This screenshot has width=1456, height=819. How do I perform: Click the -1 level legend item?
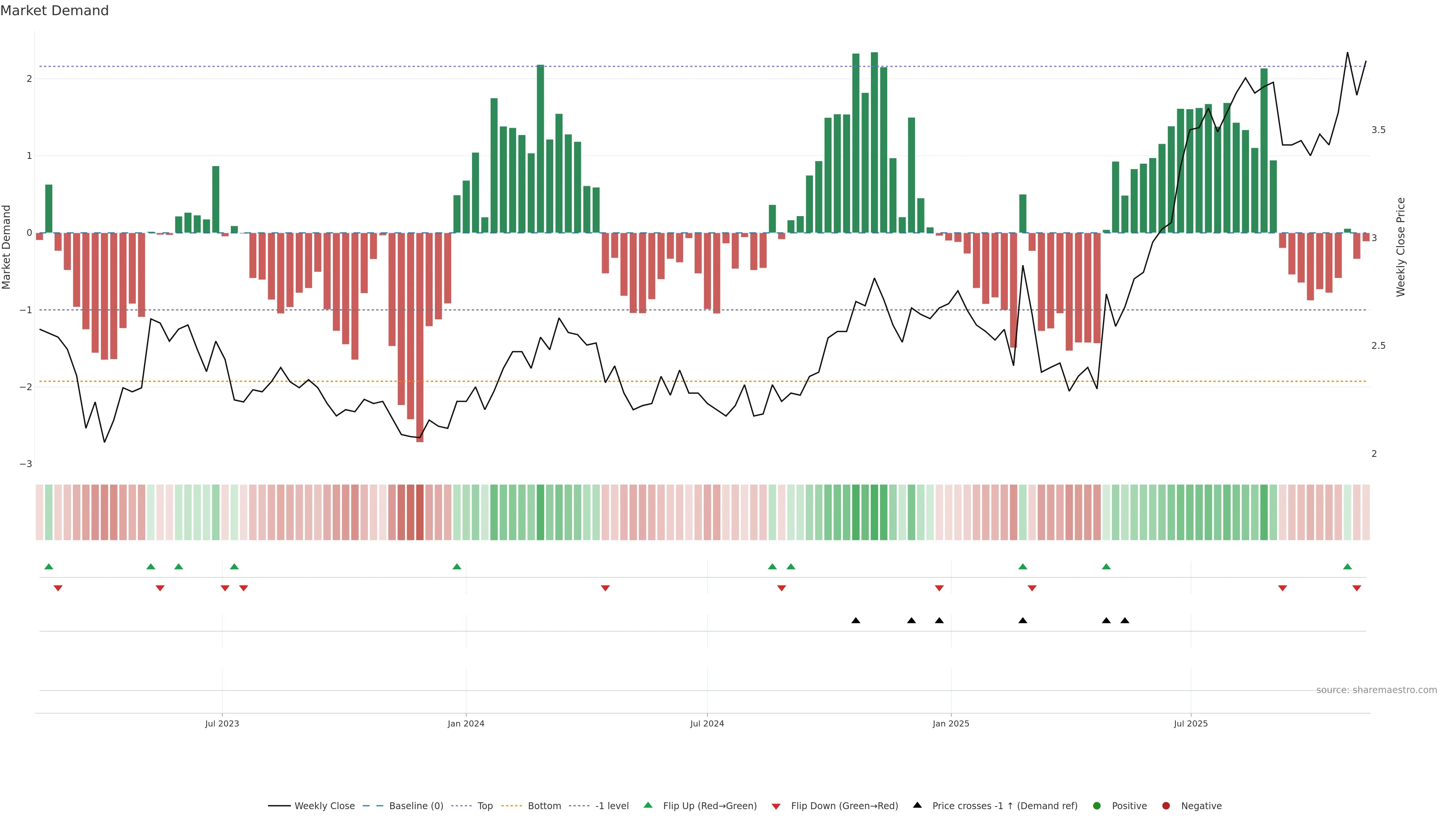click(x=612, y=806)
